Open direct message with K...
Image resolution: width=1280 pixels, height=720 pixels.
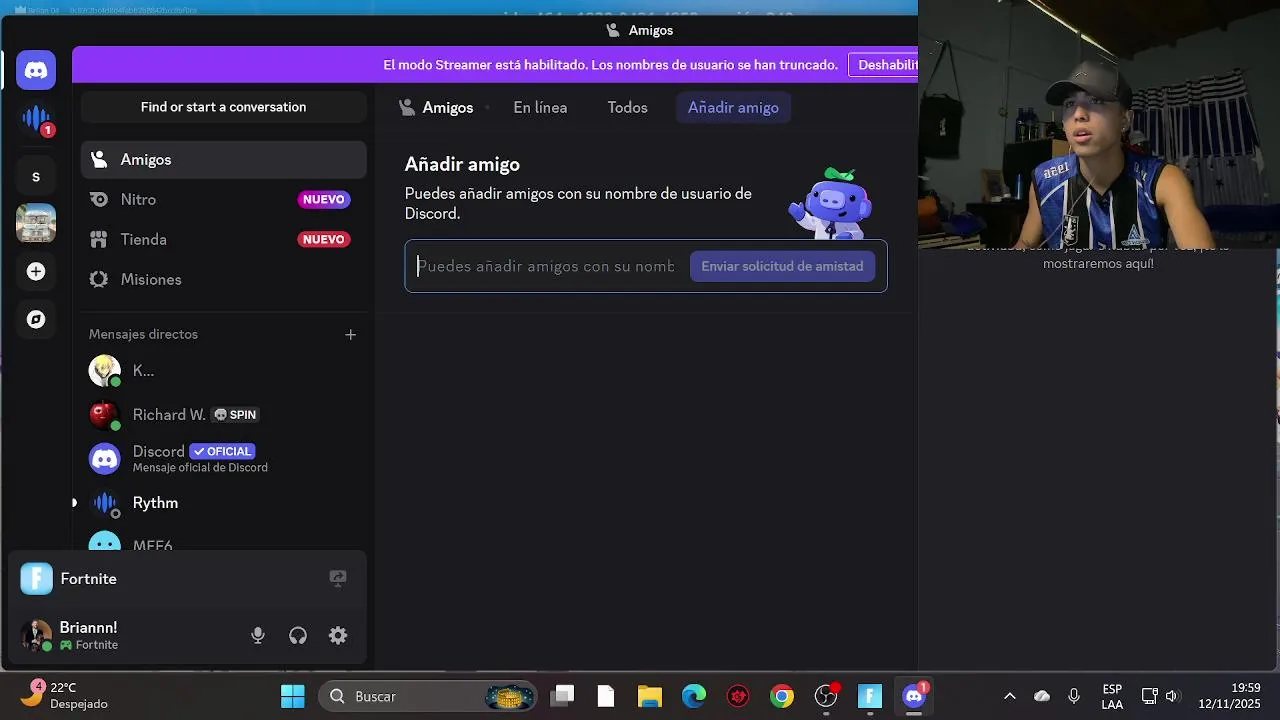coord(223,371)
